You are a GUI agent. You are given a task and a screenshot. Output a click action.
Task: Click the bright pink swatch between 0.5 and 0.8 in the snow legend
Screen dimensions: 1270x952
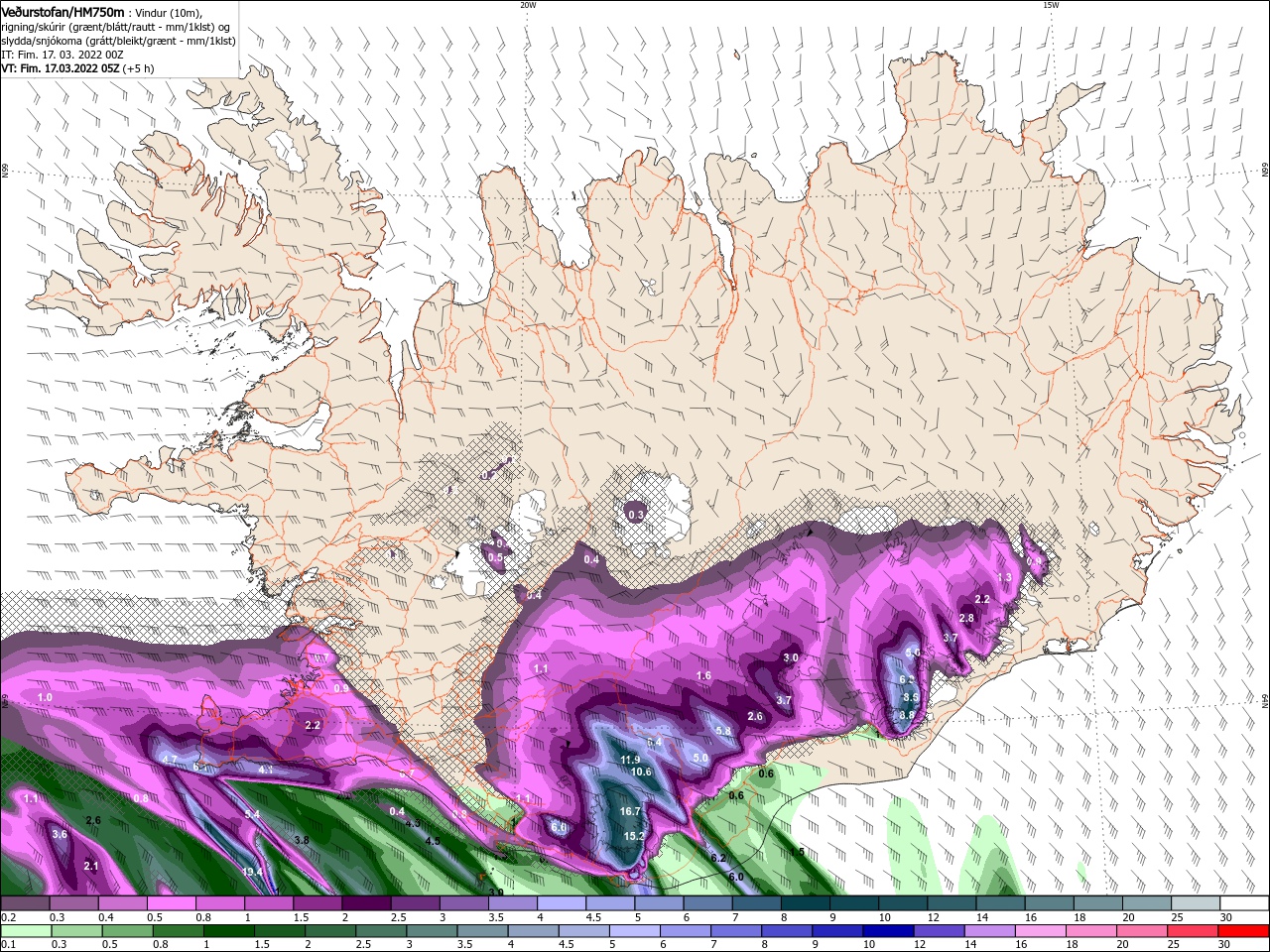pyautogui.click(x=172, y=903)
